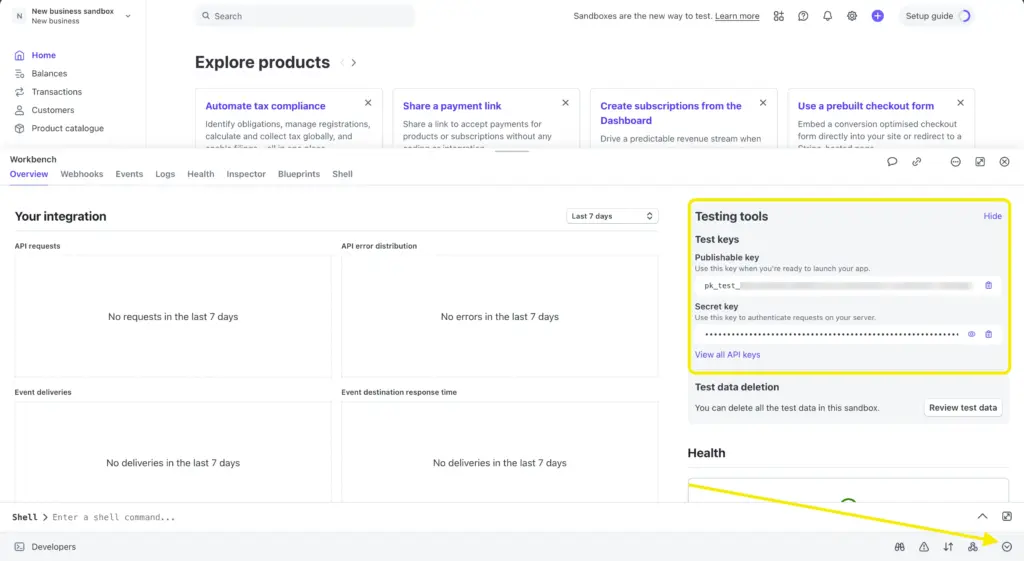The image size is (1024, 561).
Task: Dismiss the Share a payment link card
Action: point(566,103)
